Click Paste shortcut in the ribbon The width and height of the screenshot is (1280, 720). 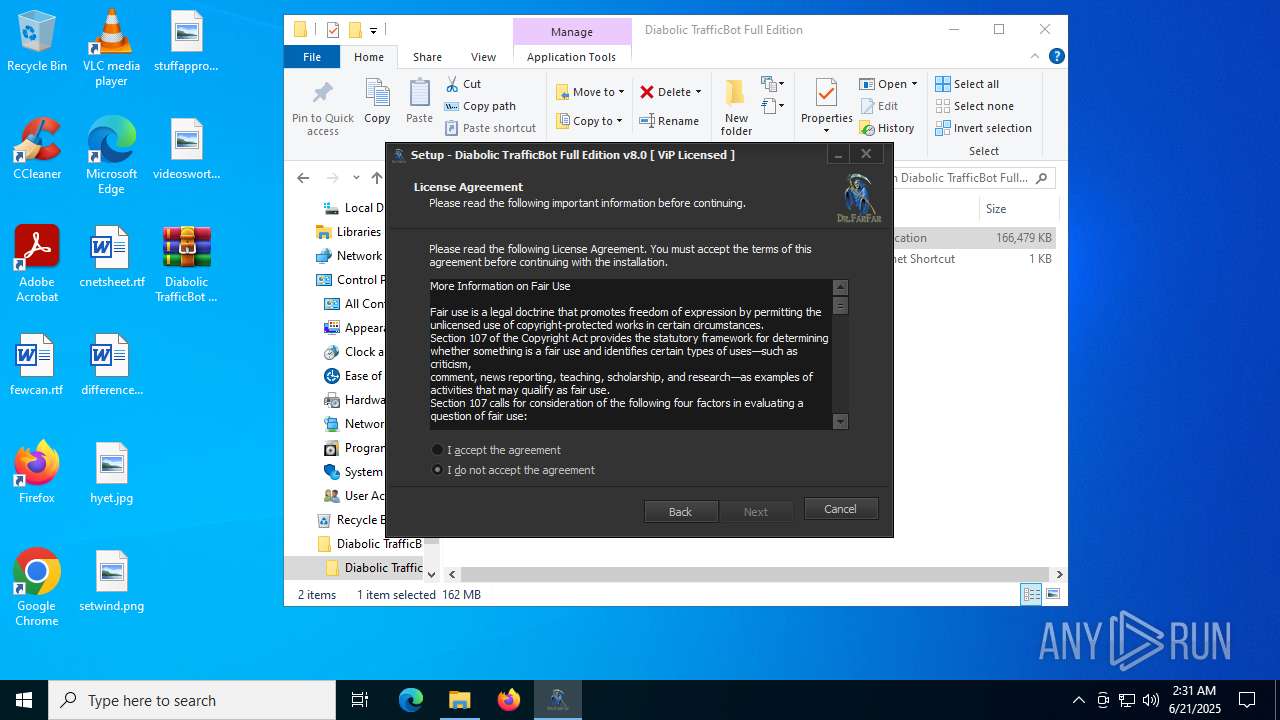pyautogui.click(x=491, y=128)
